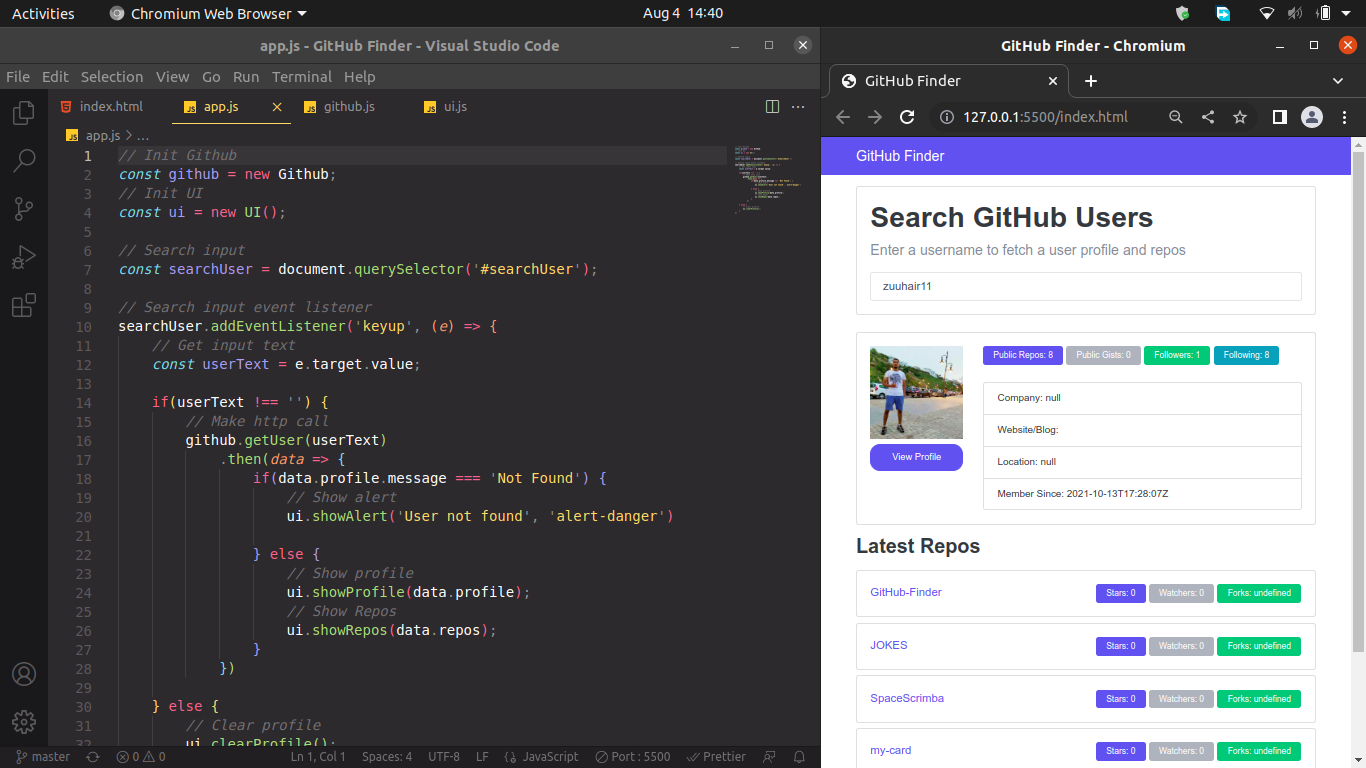
Task: Switch to the ui.js editor tab
Action: (x=455, y=106)
